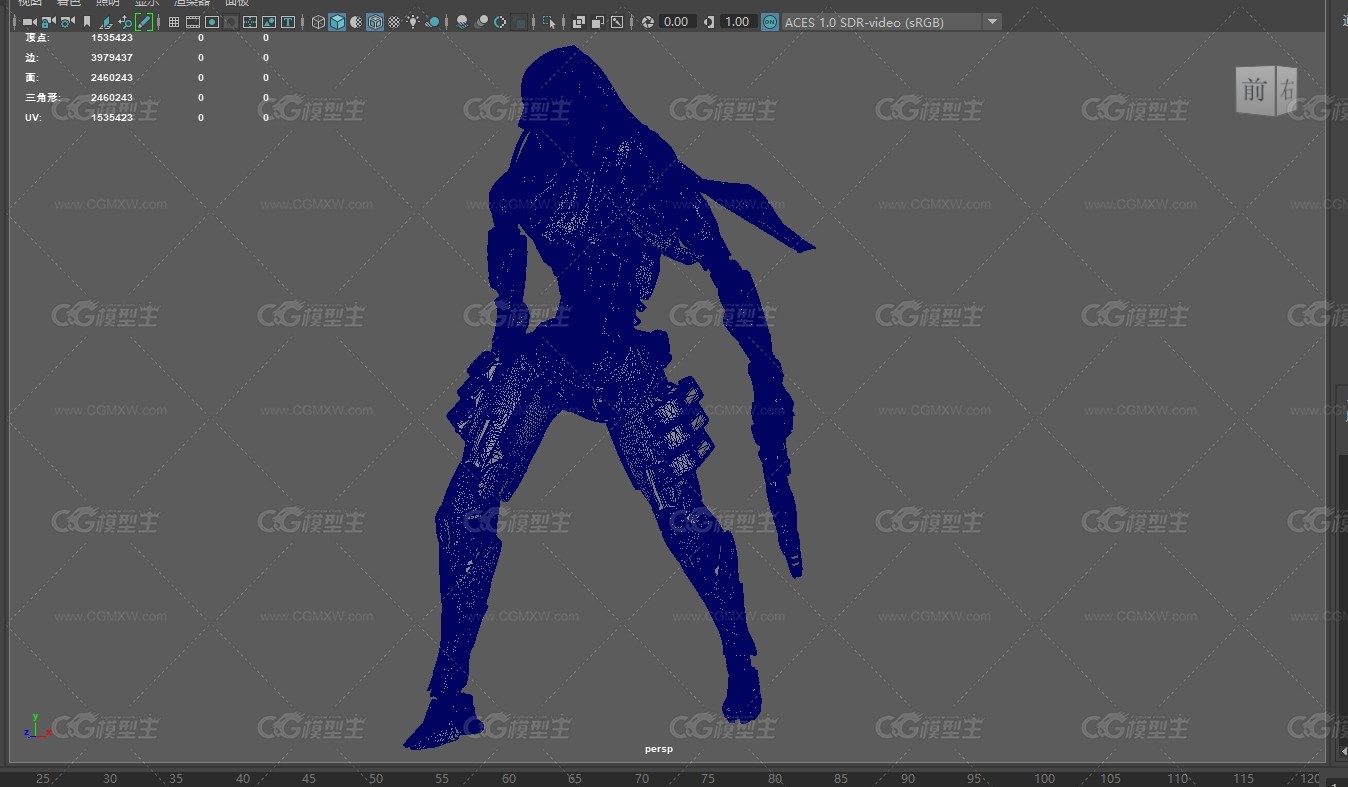This screenshot has height=787, width=1348.
Task: Toggle the Film Gate icon
Action: [193, 21]
